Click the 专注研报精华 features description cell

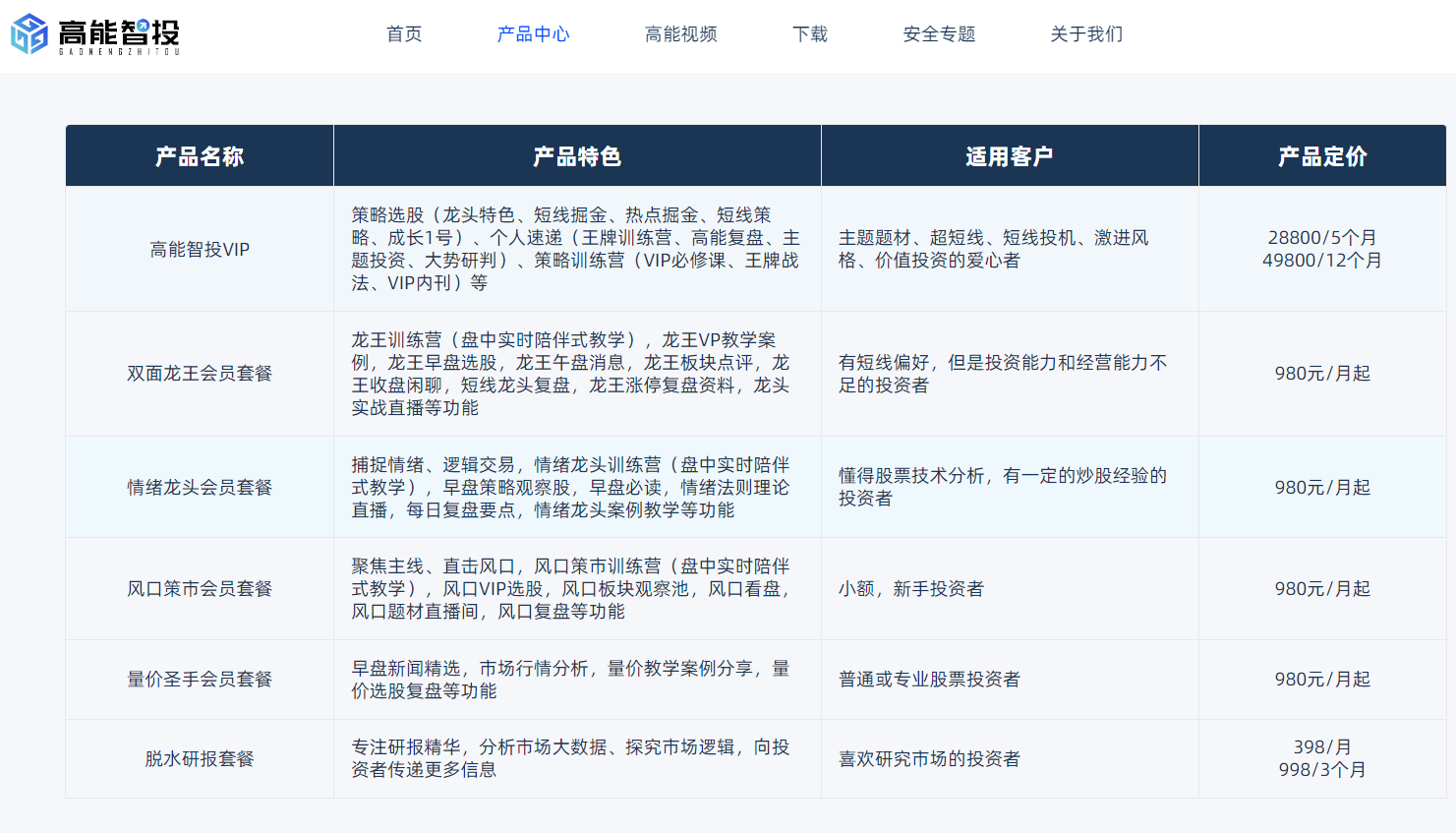pyautogui.click(x=577, y=758)
